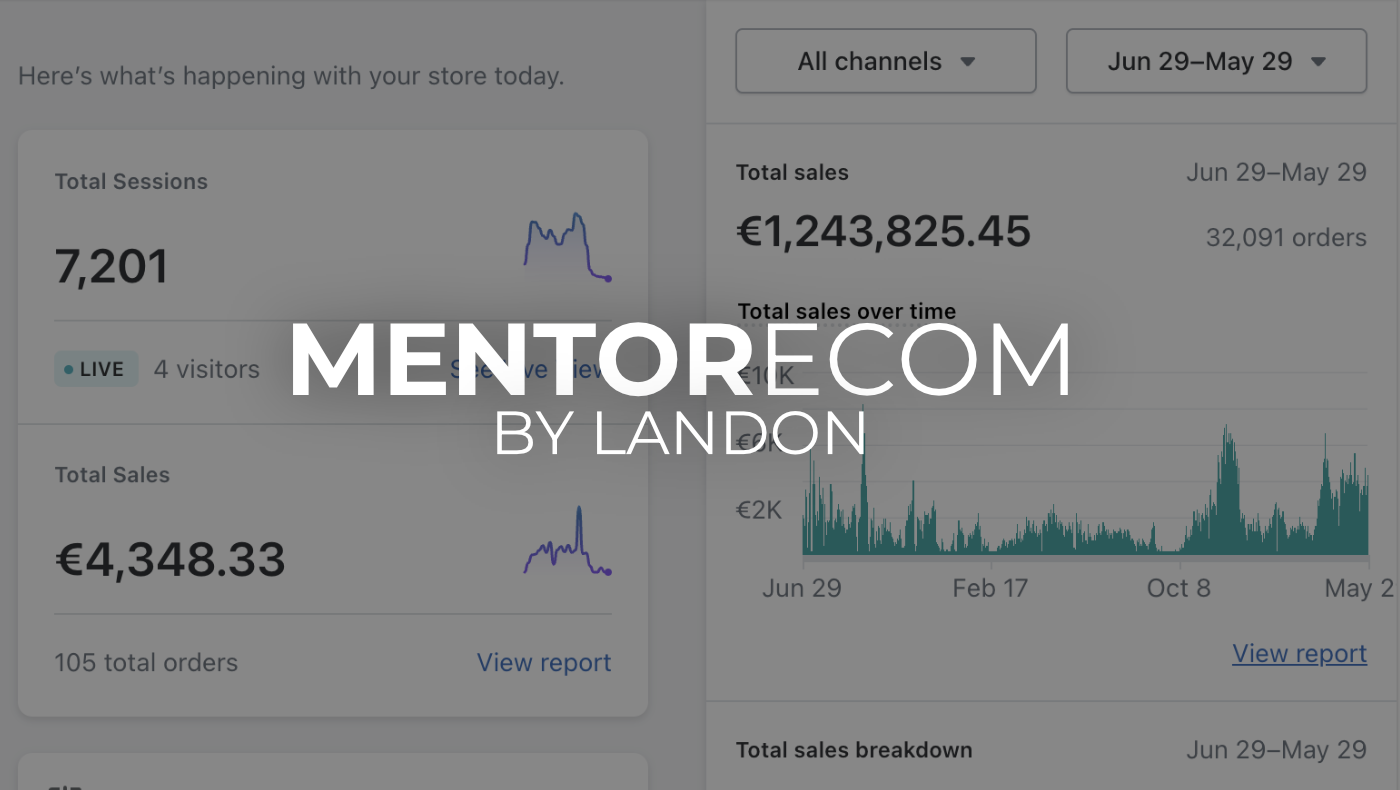Viewport: 1400px width, 790px height.
Task: Click the Feb 17 axis label
Action: (x=989, y=588)
